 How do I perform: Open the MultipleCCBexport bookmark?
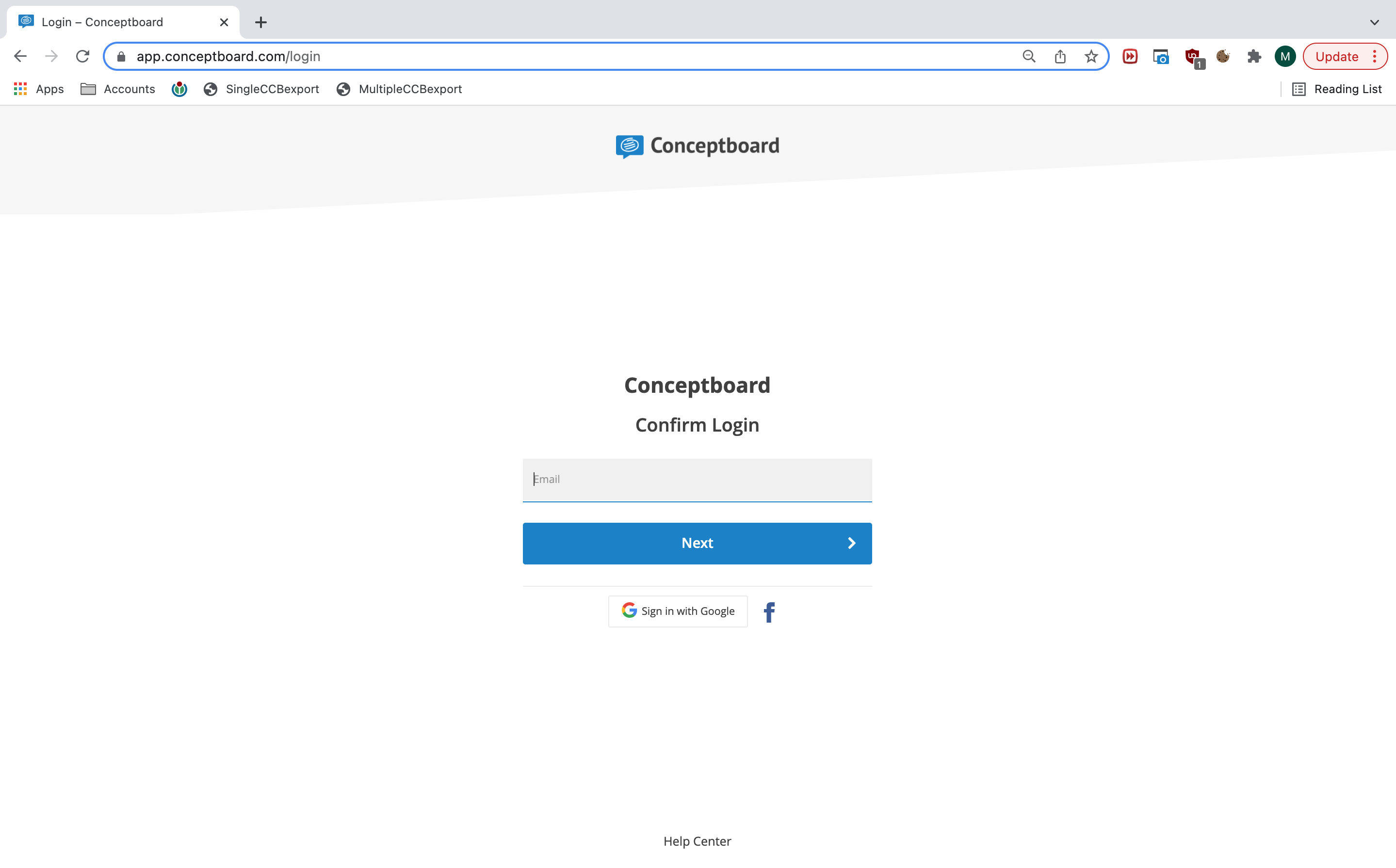(399, 89)
